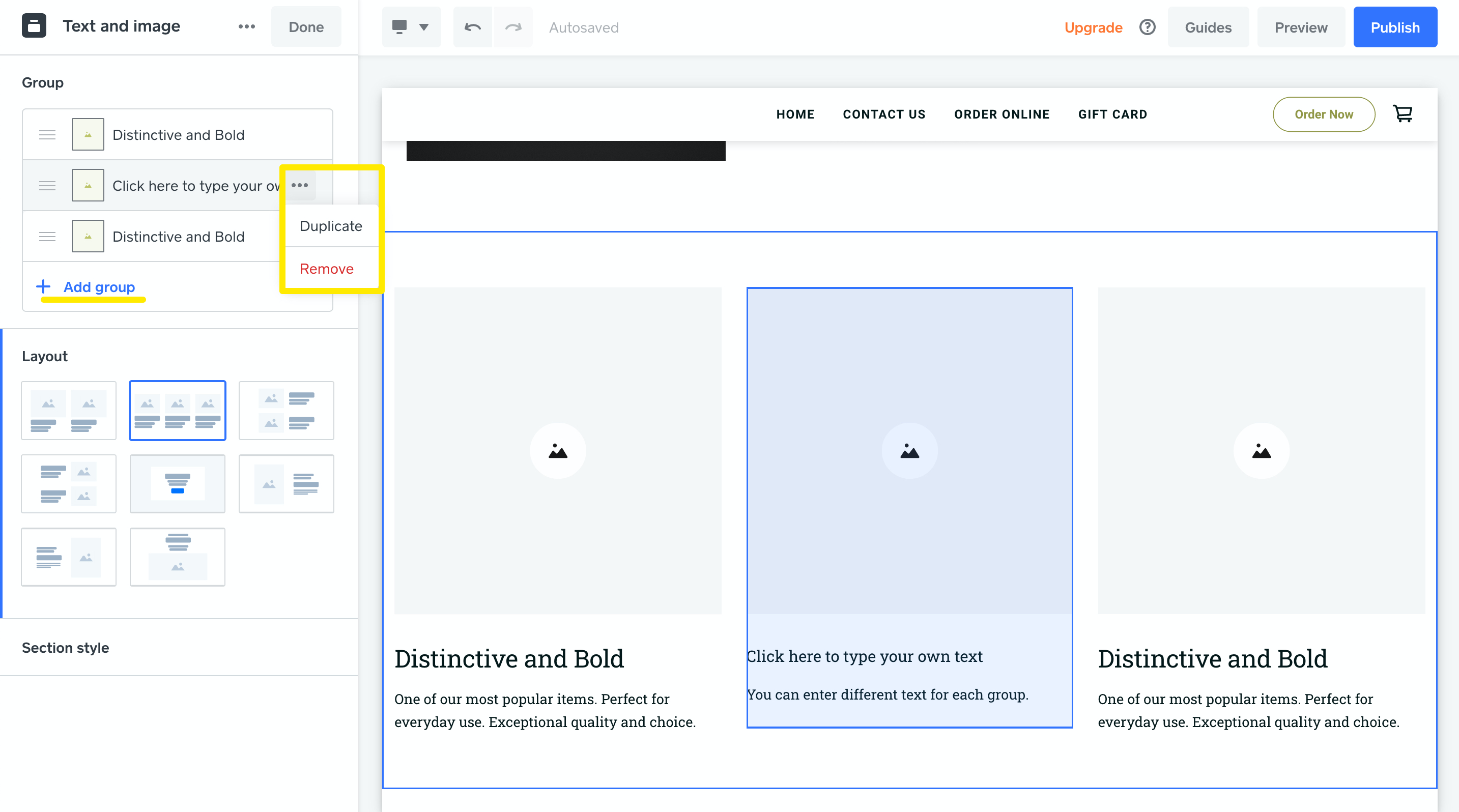Click the undo arrow icon
1459x812 pixels.
click(x=472, y=26)
